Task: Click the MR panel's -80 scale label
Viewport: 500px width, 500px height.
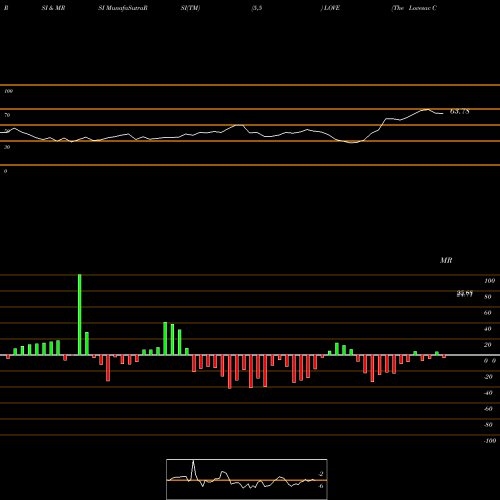Action: (488, 425)
